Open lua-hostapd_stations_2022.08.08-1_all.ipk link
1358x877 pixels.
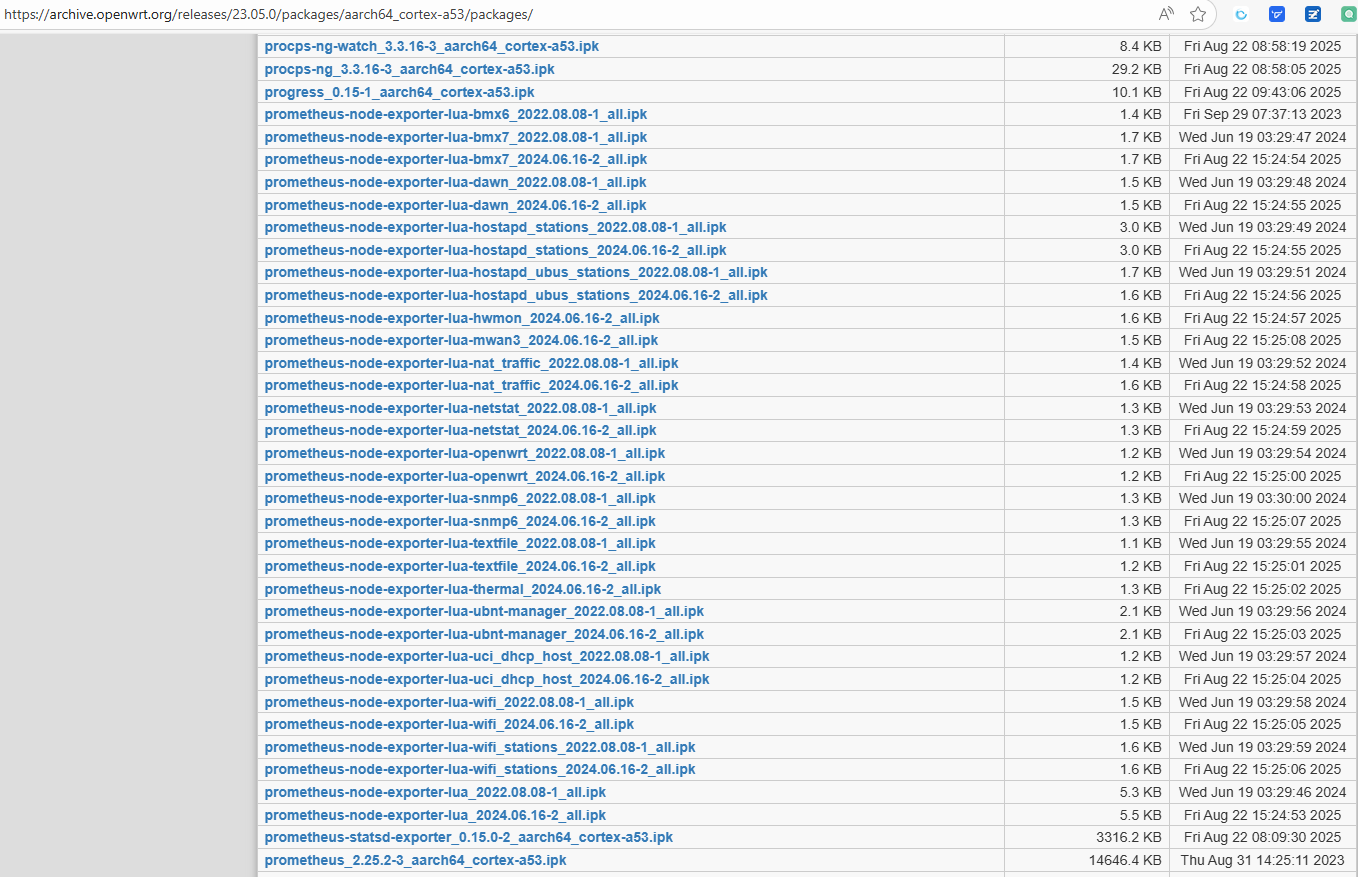[x=495, y=227]
